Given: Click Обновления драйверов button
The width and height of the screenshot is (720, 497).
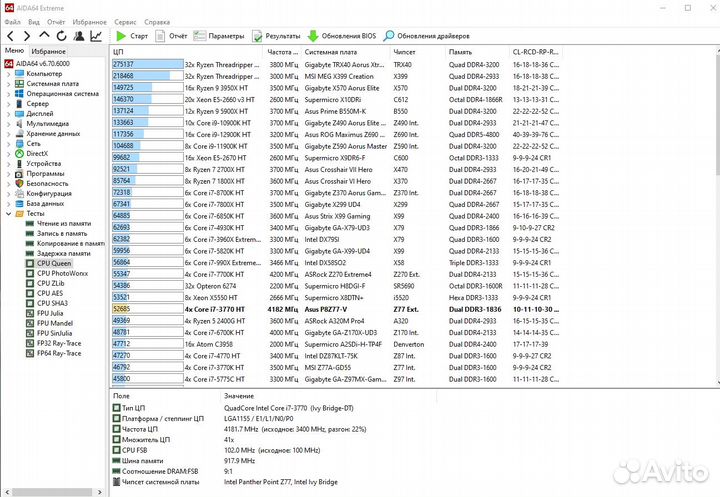Looking at the screenshot, I should [x=427, y=36].
